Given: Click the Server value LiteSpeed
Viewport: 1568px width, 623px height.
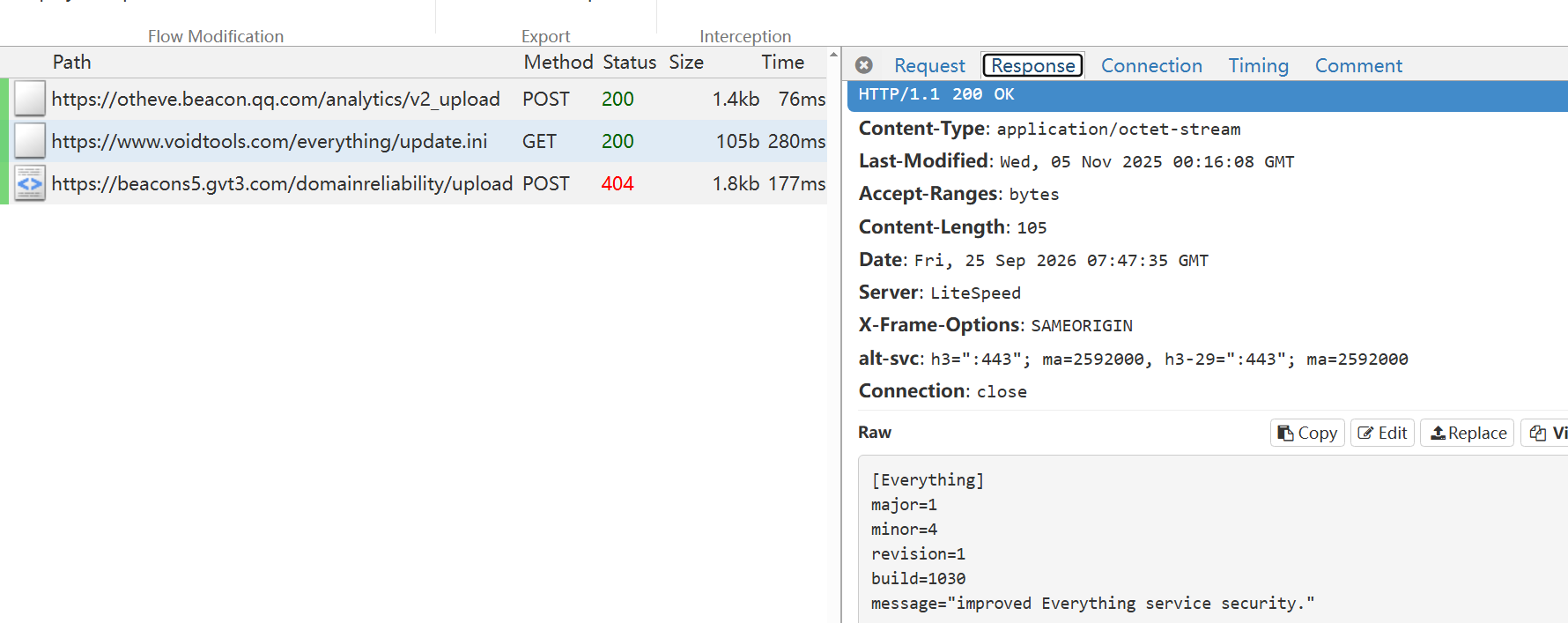Looking at the screenshot, I should coord(975,293).
